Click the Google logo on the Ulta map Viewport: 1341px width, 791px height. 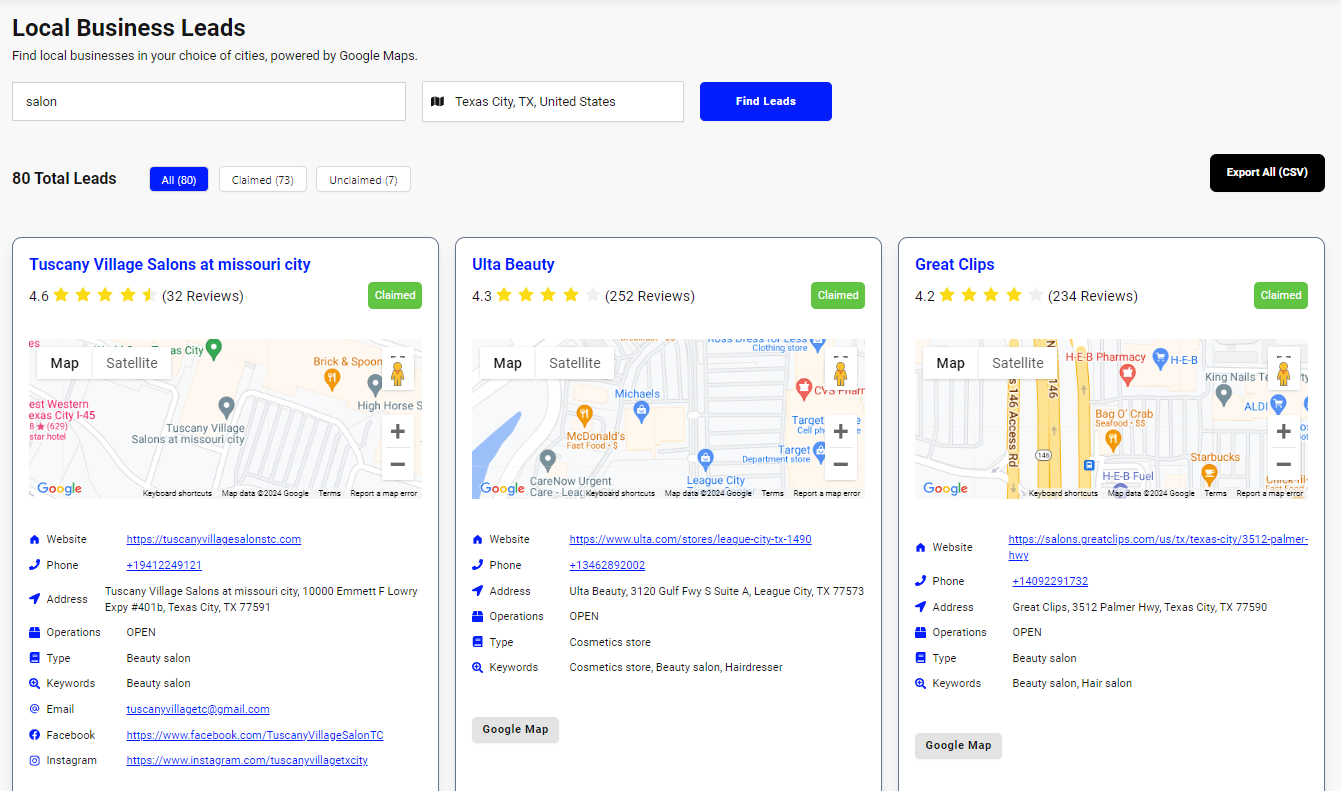(x=501, y=489)
